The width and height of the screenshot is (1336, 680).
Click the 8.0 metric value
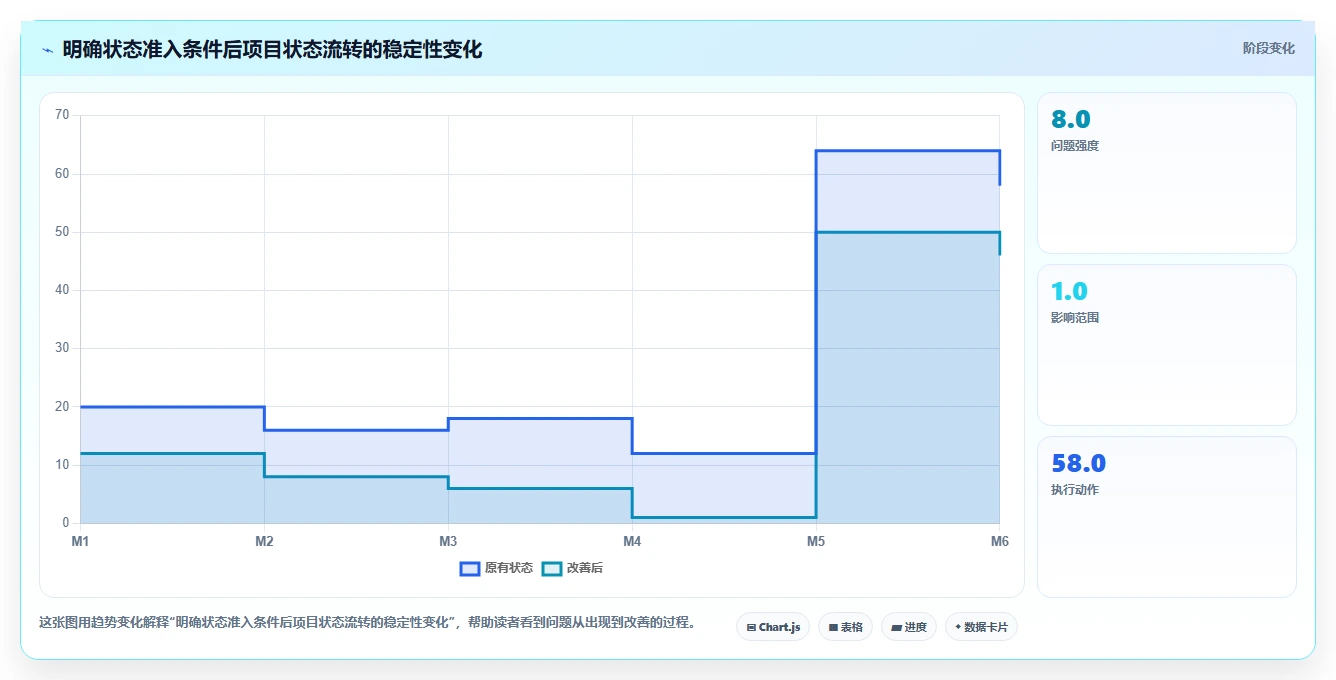point(1070,120)
